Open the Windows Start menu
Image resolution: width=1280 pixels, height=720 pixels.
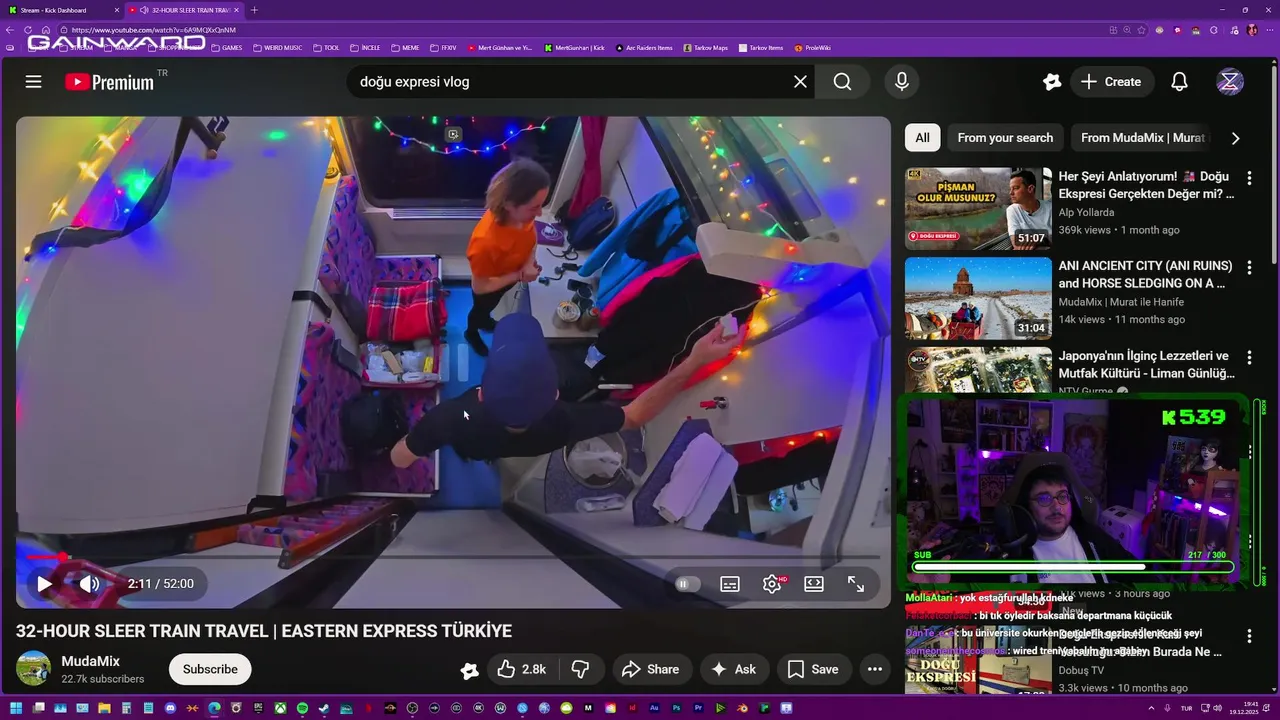16,708
